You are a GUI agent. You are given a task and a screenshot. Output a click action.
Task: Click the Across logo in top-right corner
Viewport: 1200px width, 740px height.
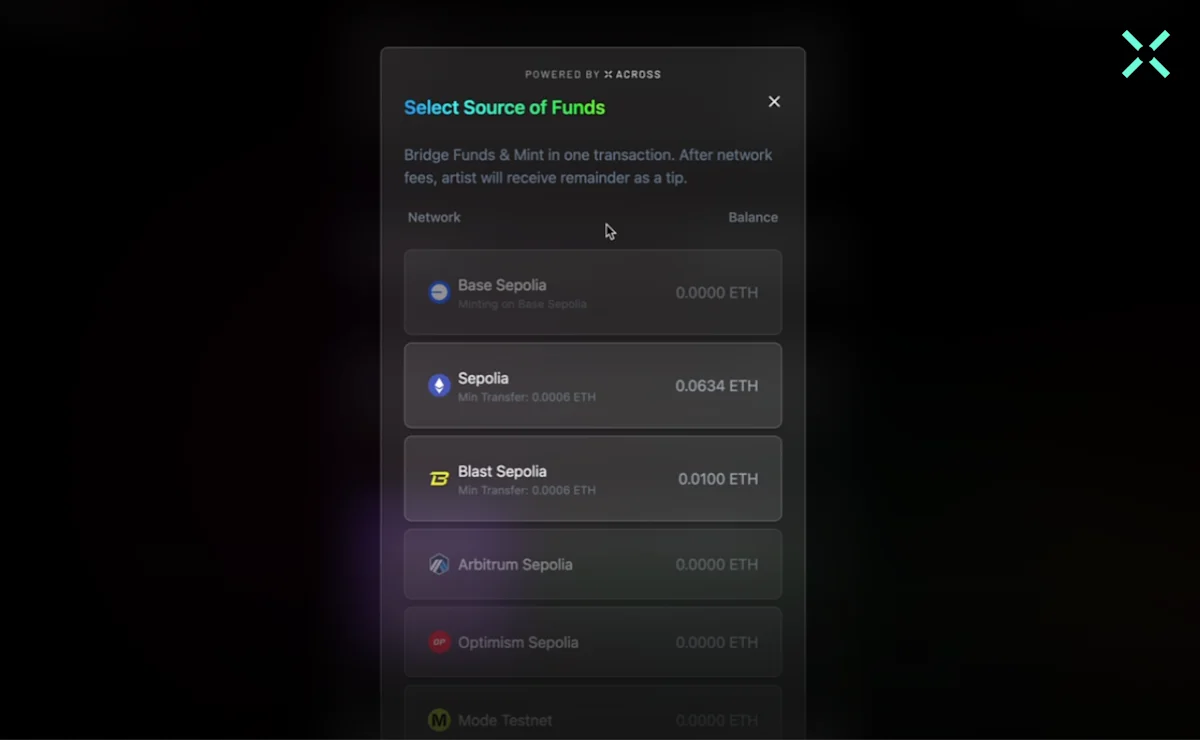point(1145,54)
